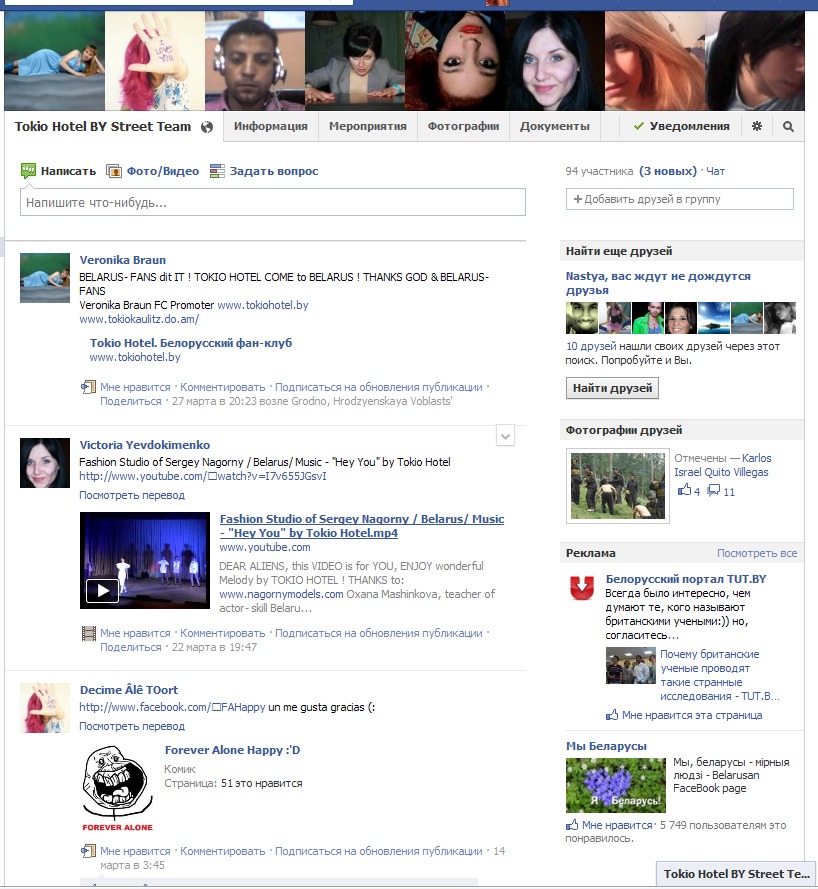Open Decime Âlê TOort's pink-hair avatar
This screenshot has width=818, height=889.
click(45, 708)
